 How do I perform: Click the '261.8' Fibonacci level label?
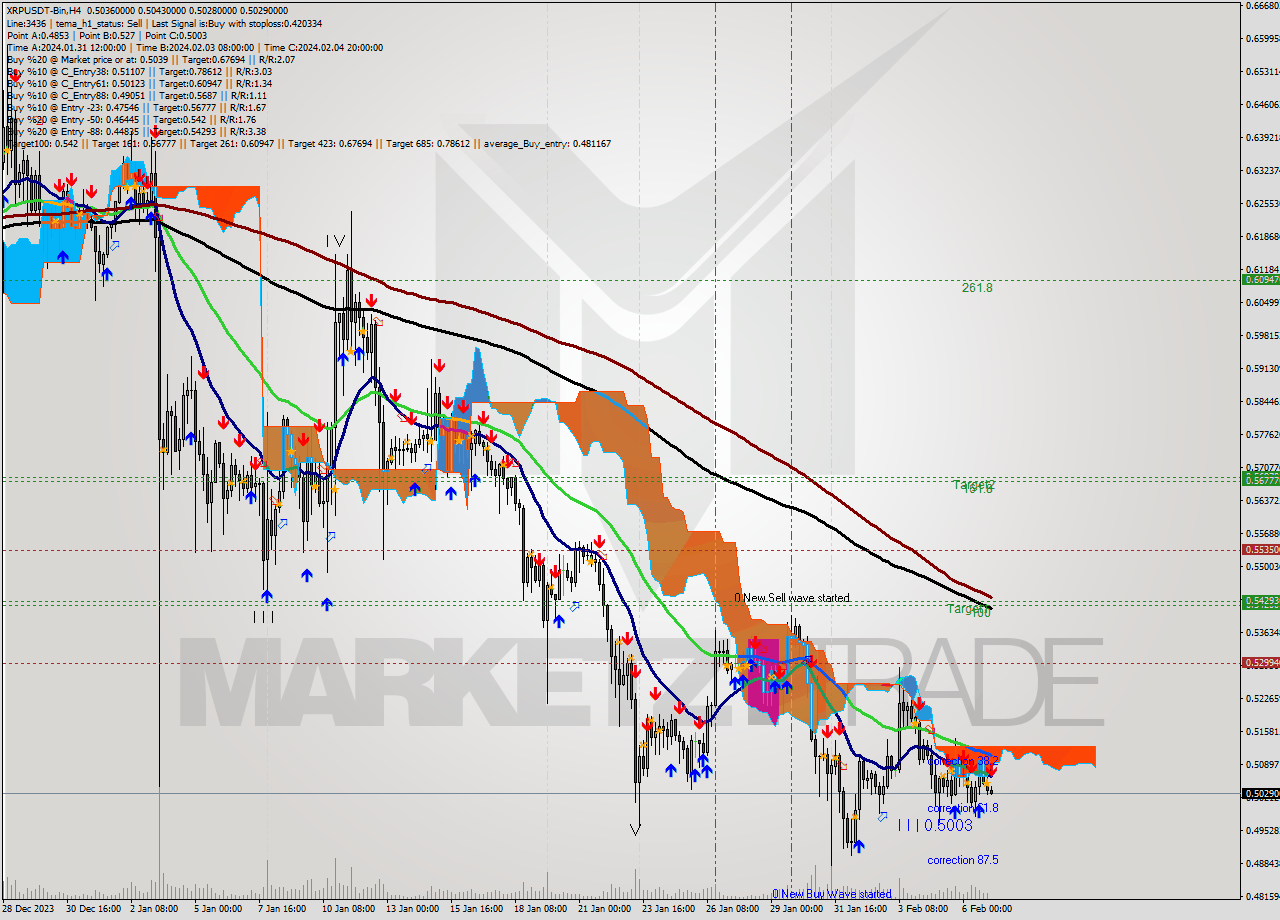coord(977,288)
